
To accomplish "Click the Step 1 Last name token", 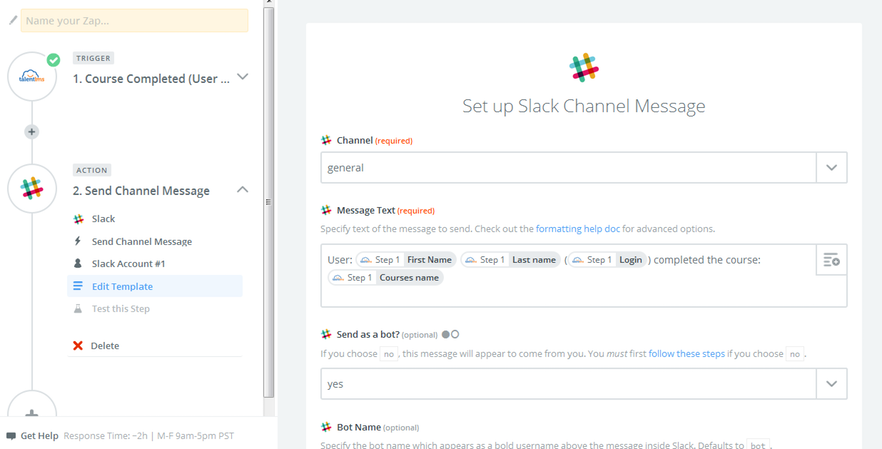I will (x=510, y=259).
